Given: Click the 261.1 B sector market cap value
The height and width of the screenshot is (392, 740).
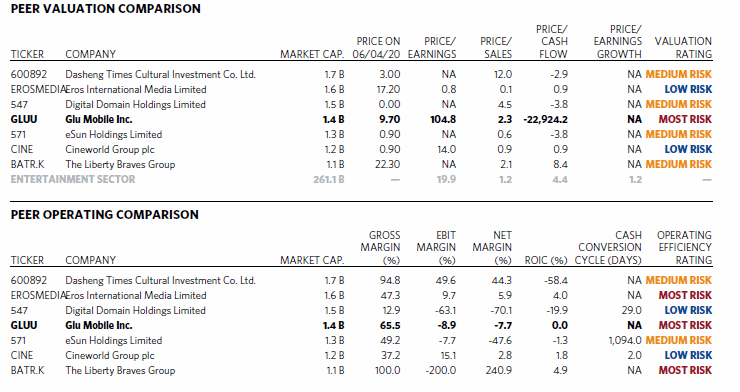Looking at the screenshot, I should click(x=328, y=179).
